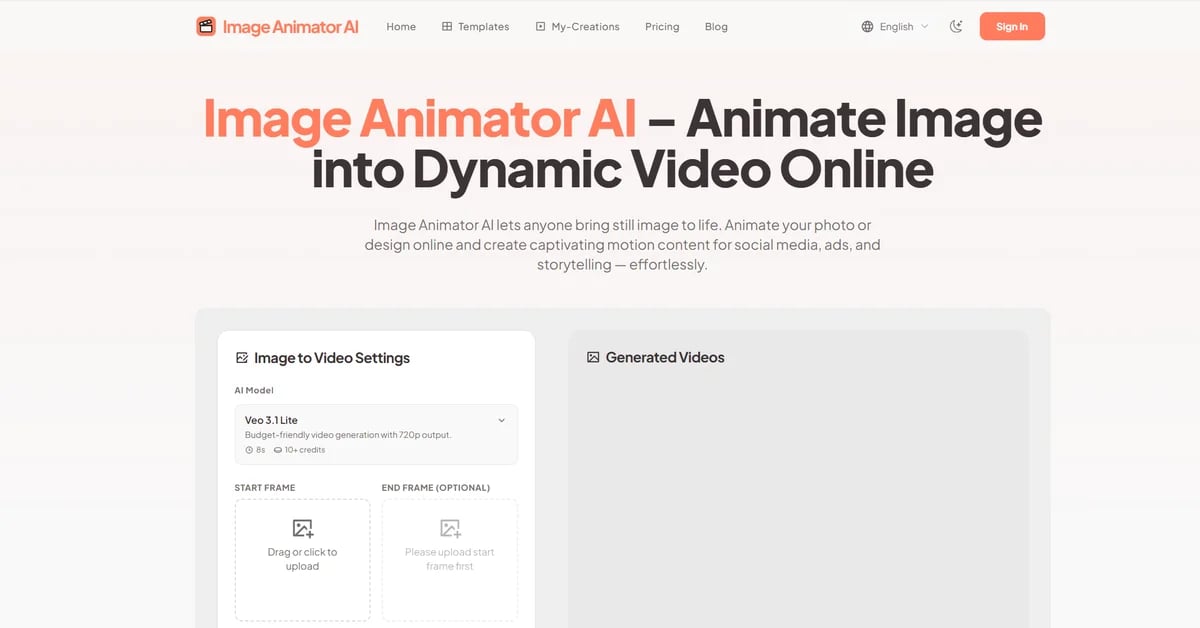The height and width of the screenshot is (628, 1200).
Task: Click the 'Image to Video Settings' heading
Action: [x=332, y=358]
